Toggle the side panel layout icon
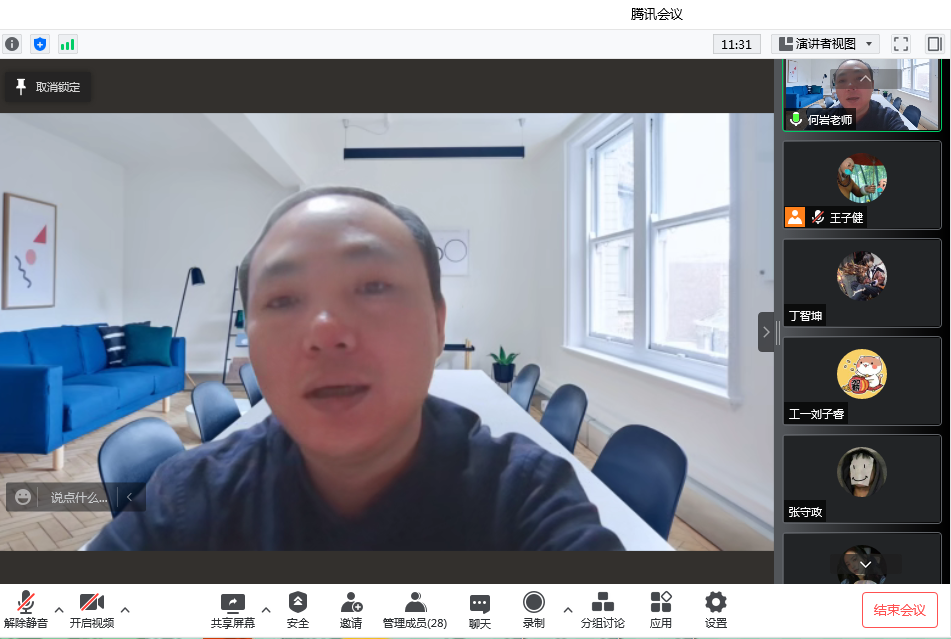The height and width of the screenshot is (639, 951). tap(935, 44)
